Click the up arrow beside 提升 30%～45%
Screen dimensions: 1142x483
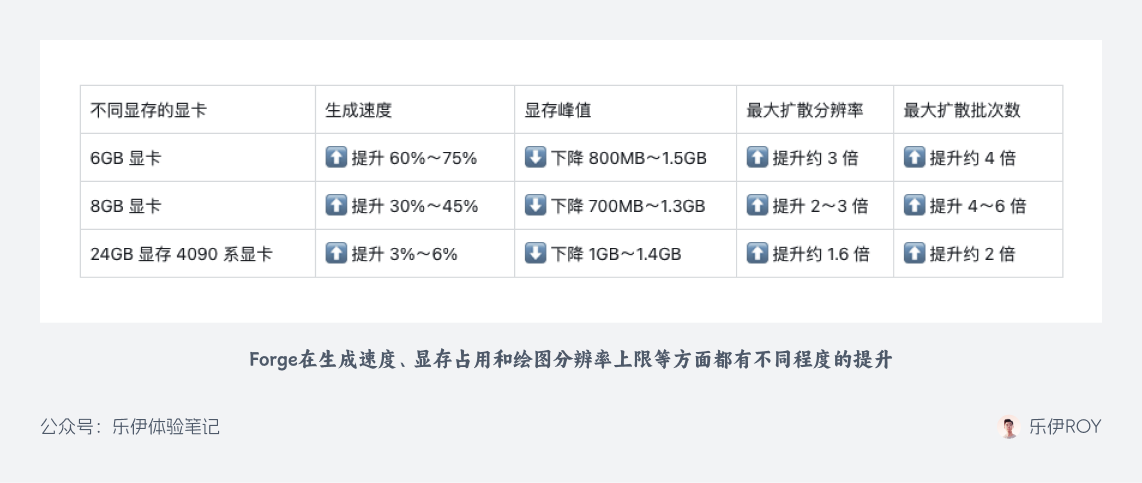click(x=336, y=206)
